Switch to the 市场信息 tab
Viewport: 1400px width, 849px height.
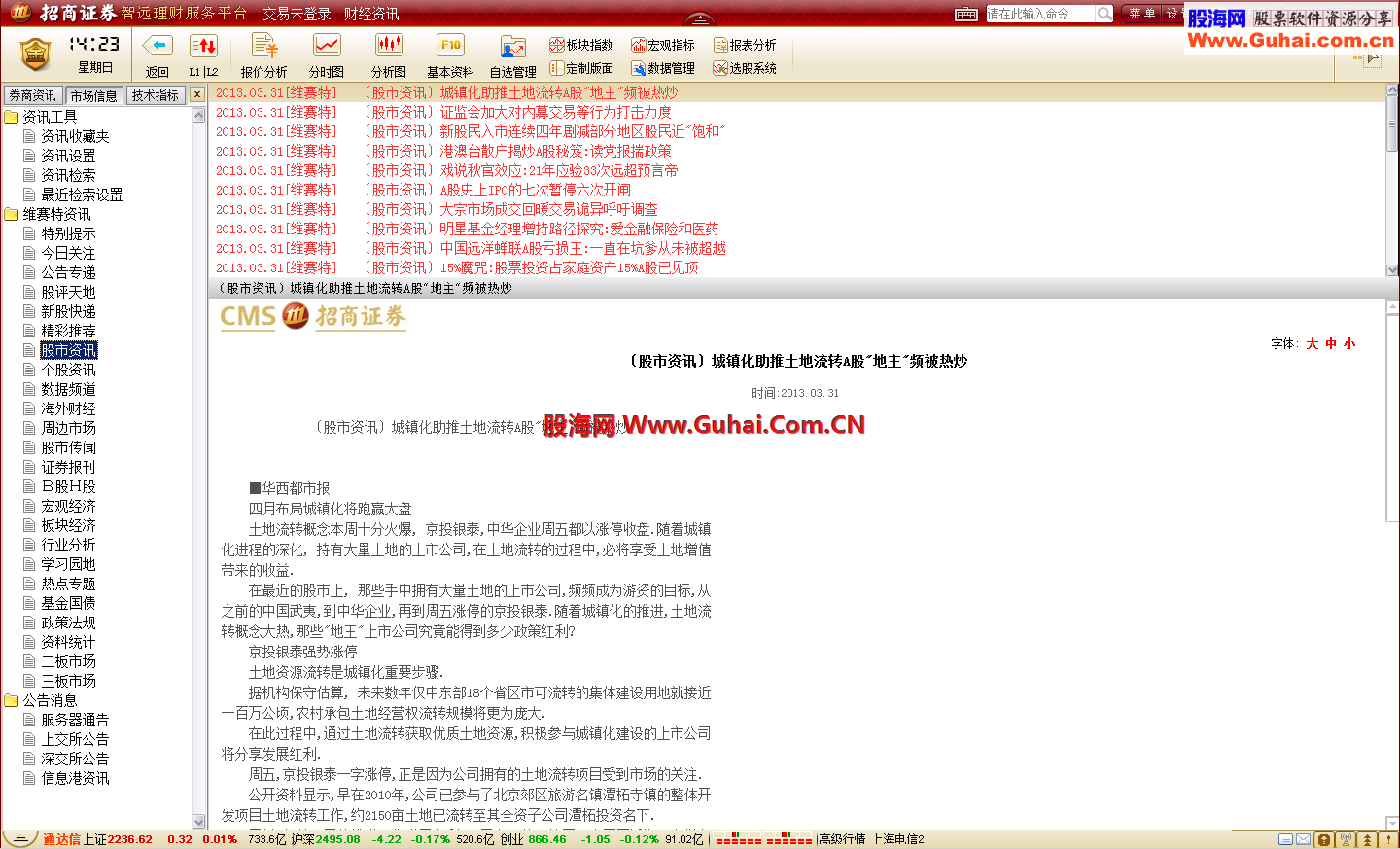pyautogui.click(x=93, y=95)
